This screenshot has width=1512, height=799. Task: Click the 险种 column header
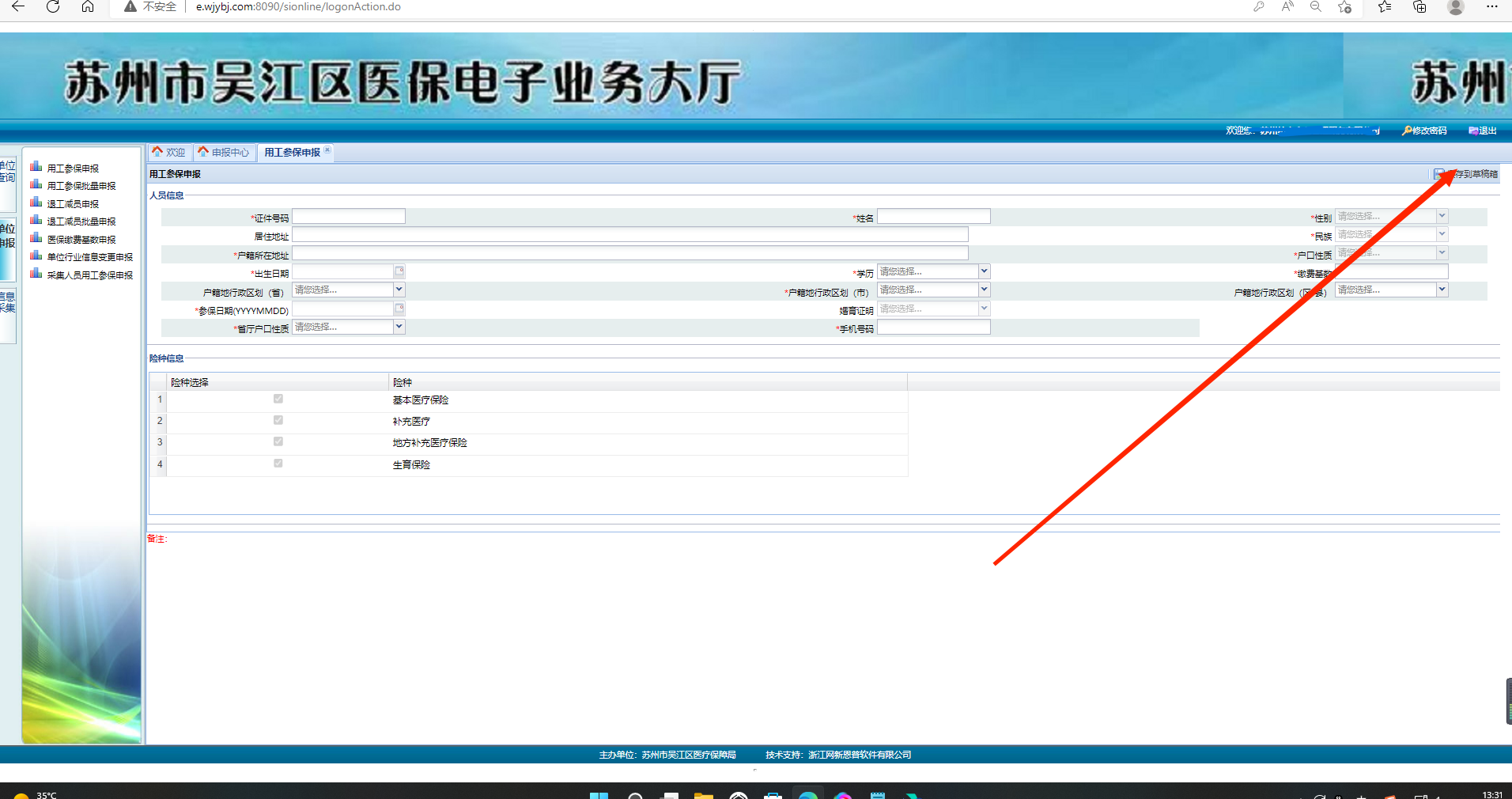[x=648, y=382]
